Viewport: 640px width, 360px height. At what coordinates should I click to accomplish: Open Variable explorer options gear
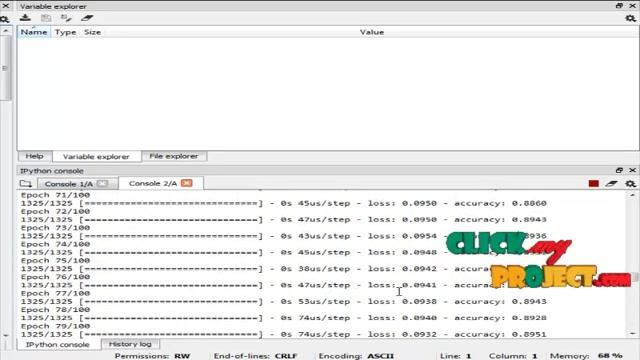tap(630, 18)
